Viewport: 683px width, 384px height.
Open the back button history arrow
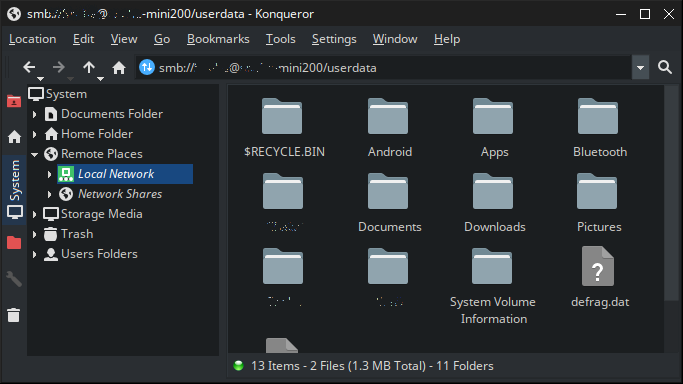[41, 79]
